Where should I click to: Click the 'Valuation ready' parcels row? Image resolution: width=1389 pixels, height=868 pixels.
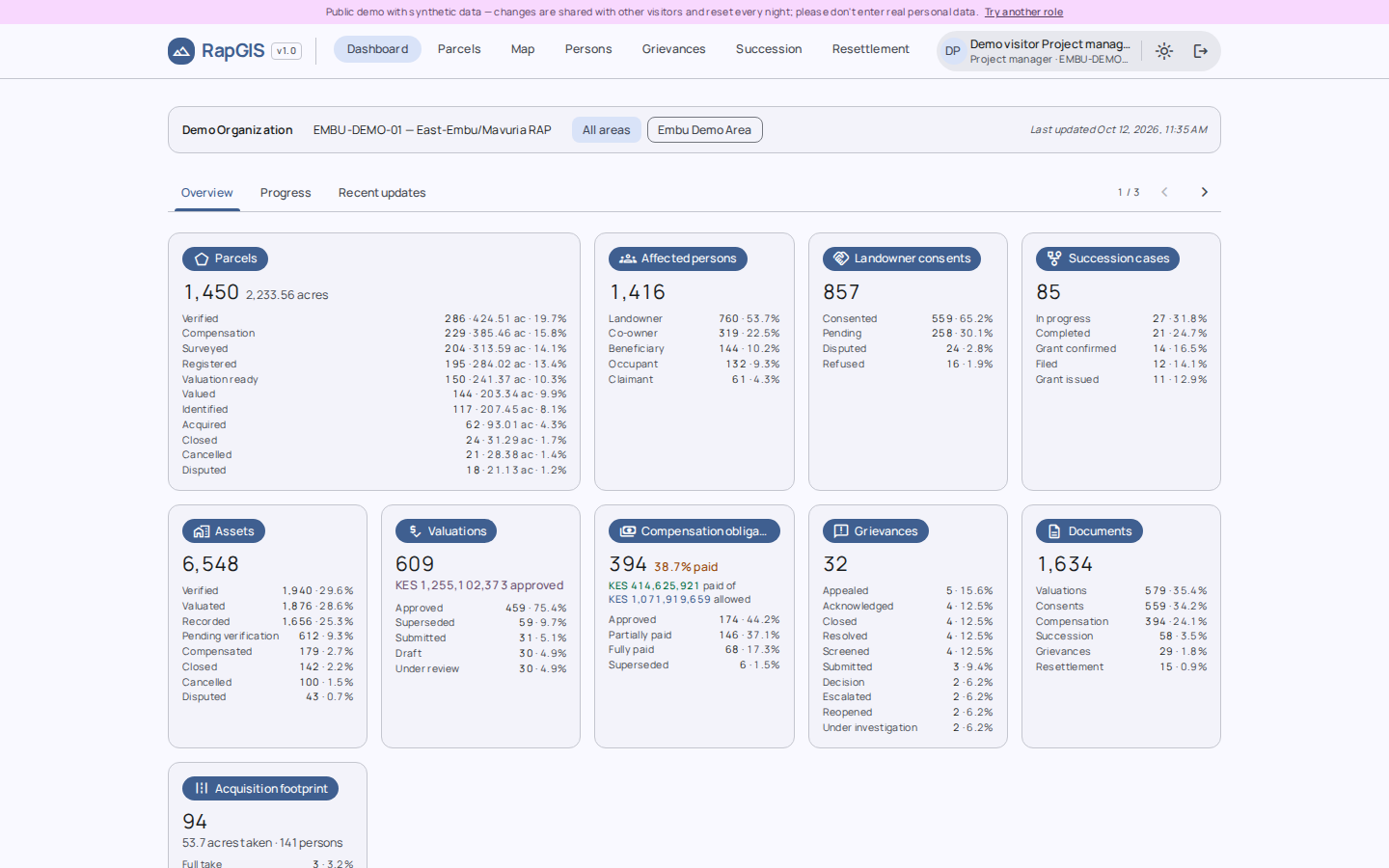point(374,379)
